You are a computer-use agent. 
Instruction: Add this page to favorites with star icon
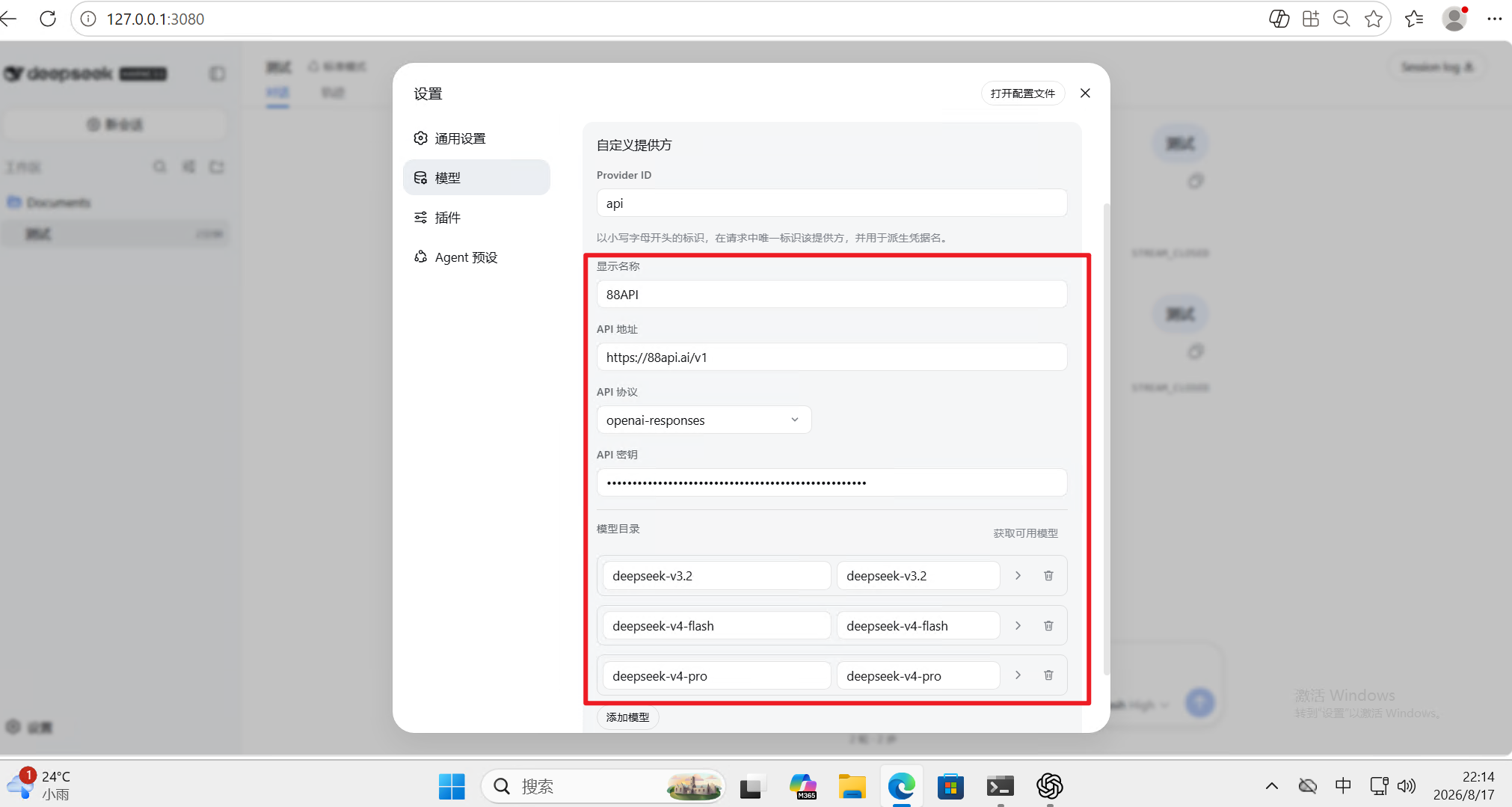(x=1374, y=19)
